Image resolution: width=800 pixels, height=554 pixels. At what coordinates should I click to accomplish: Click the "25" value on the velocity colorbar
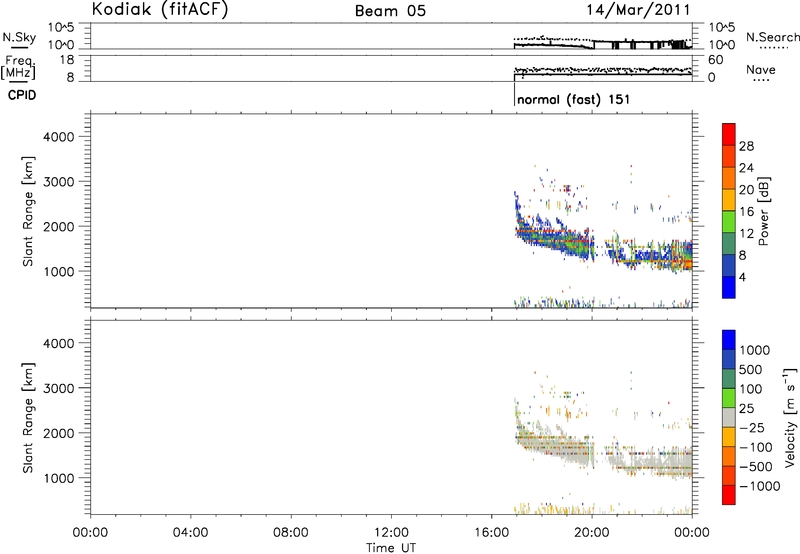point(746,408)
